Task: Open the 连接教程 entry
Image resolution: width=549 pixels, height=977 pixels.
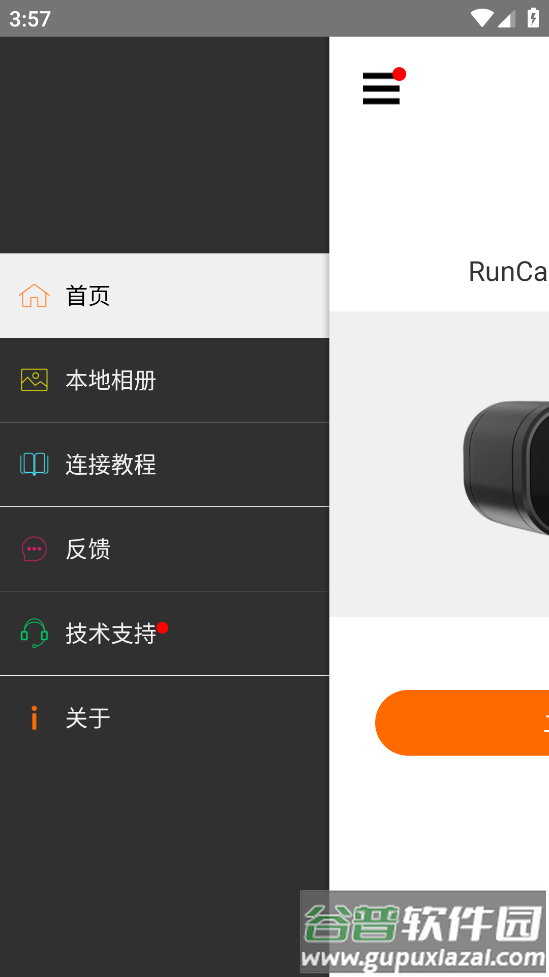Action: [165, 465]
